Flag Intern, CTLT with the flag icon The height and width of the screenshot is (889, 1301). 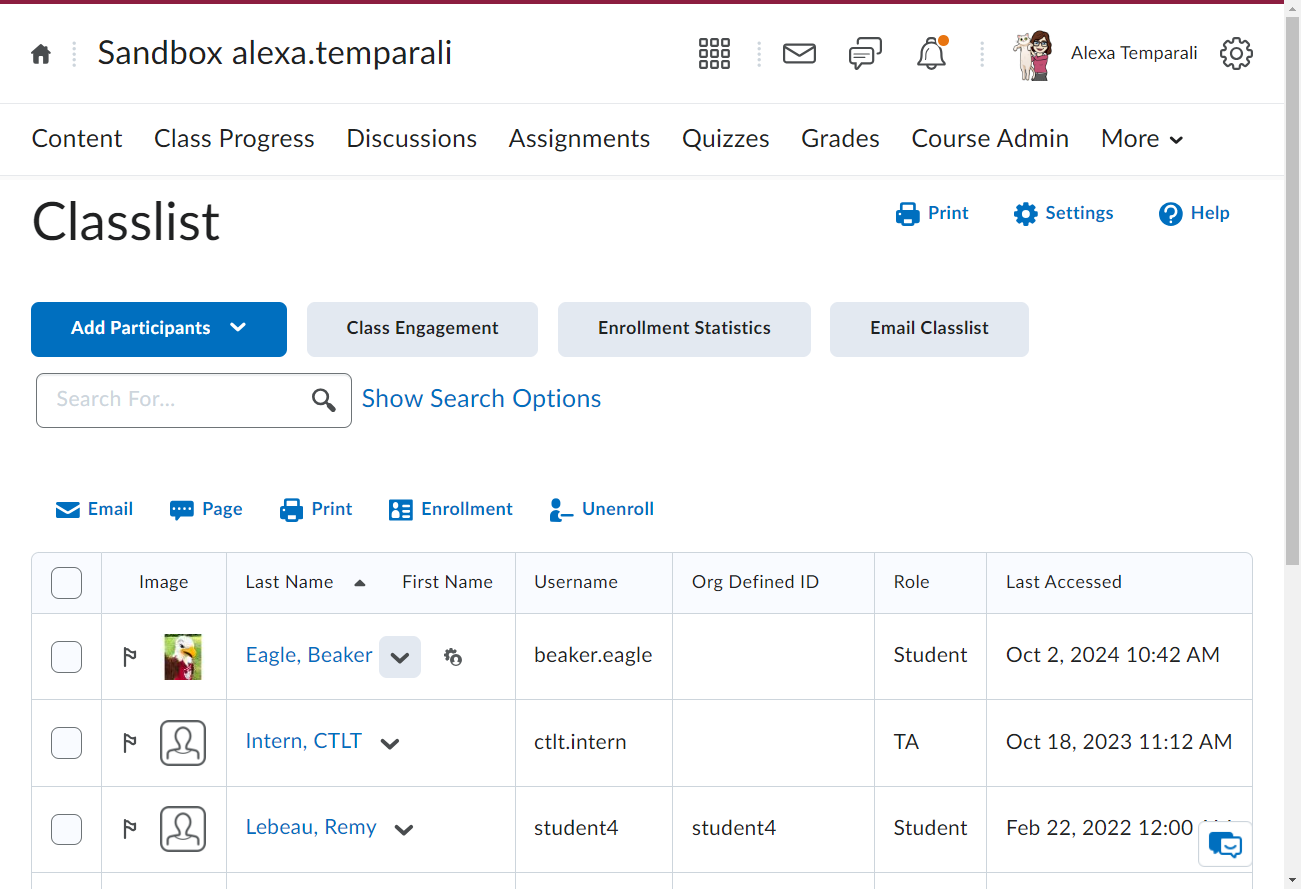130,743
